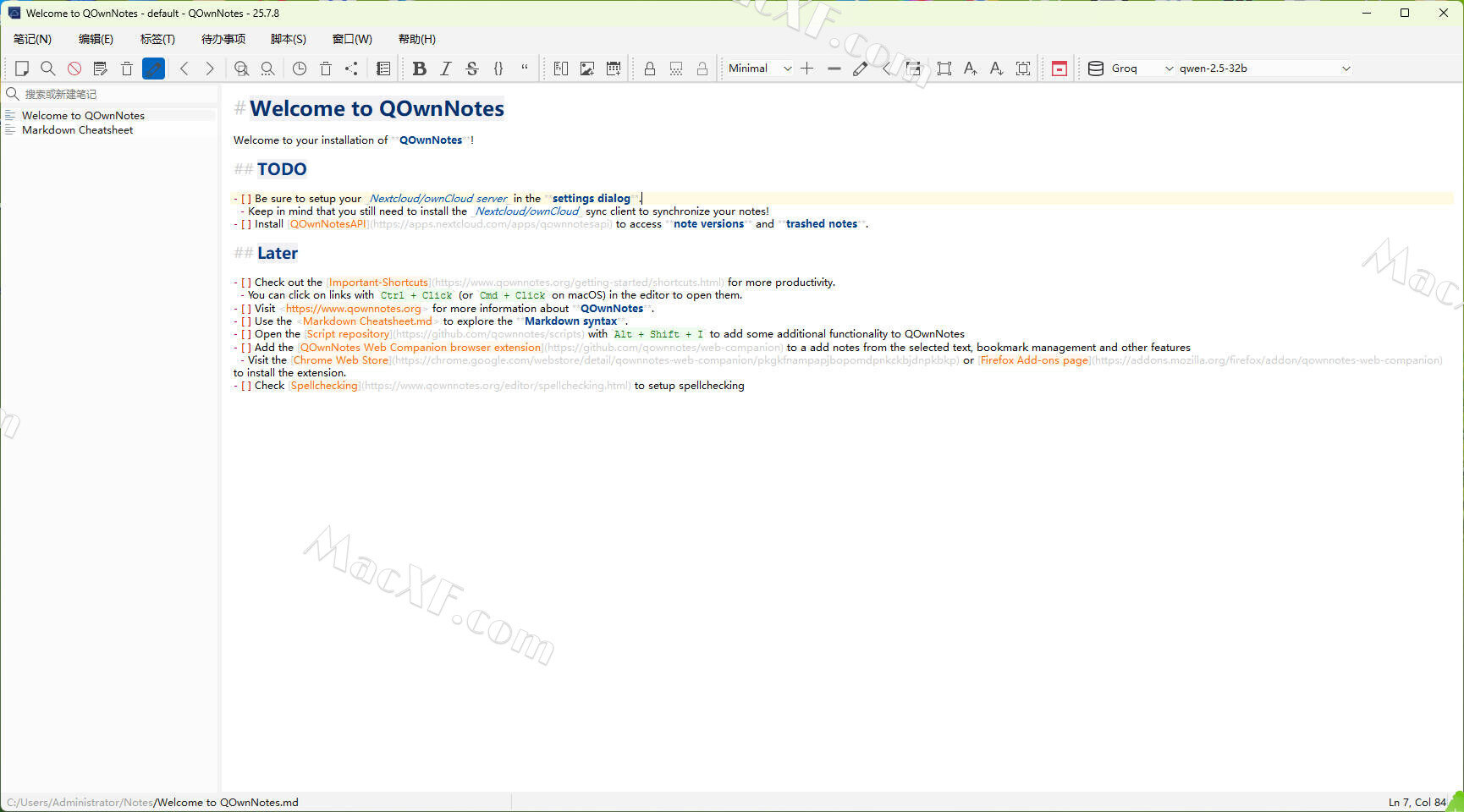Open the Minimal workspace dropdown
This screenshot has width=1464, height=812.
point(759,69)
